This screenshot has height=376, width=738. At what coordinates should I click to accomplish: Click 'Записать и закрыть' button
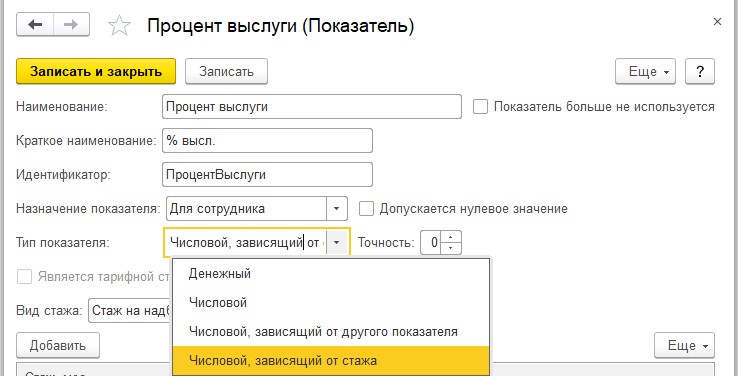tap(96, 72)
